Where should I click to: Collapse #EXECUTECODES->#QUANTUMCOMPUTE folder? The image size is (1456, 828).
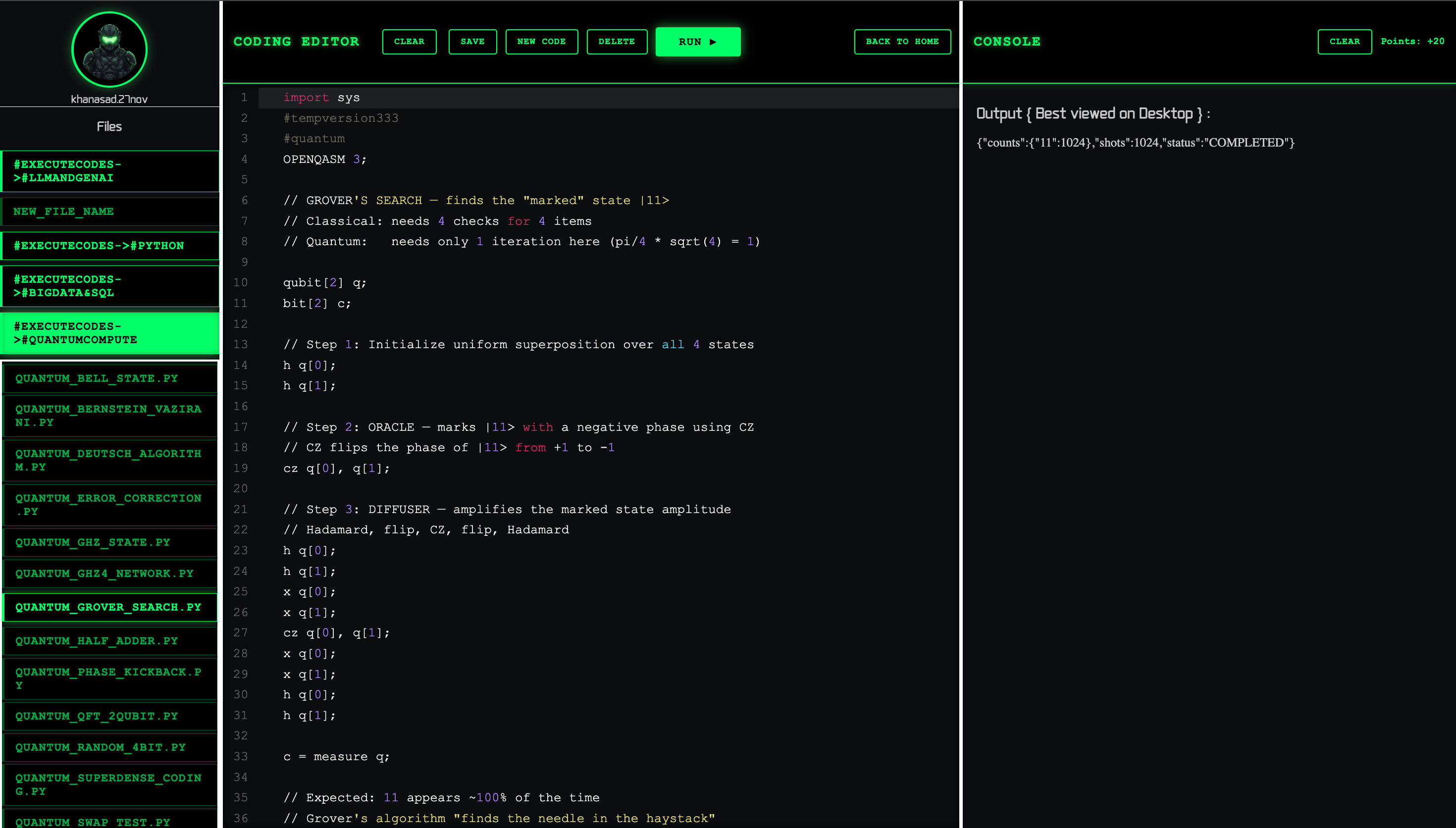coord(110,333)
